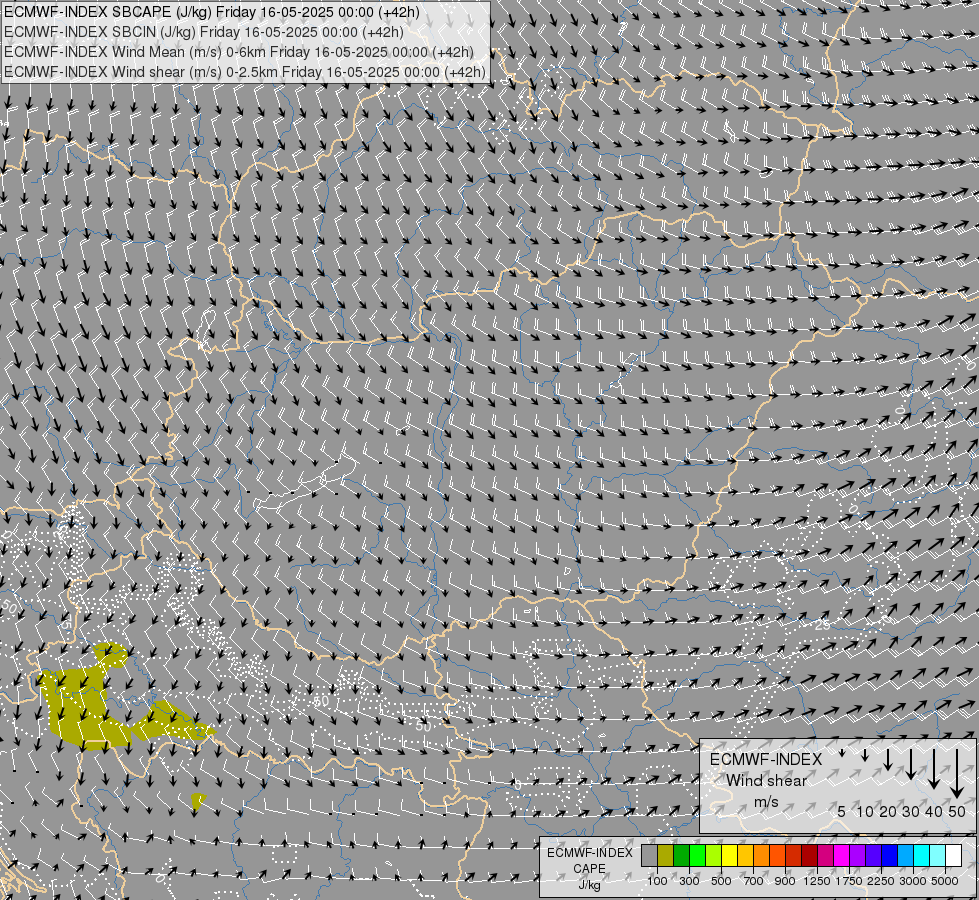Click the 40 m/s wind shear legend arrow
The width and height of the screenshot is (979, 900).
[x=933, y=769]
